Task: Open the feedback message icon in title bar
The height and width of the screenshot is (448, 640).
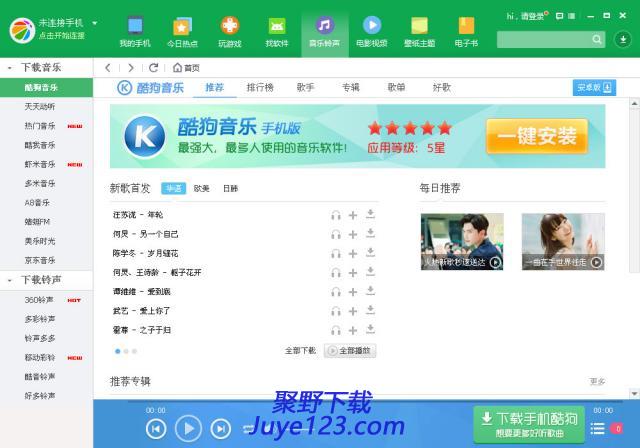Action: tap(560, 16)
